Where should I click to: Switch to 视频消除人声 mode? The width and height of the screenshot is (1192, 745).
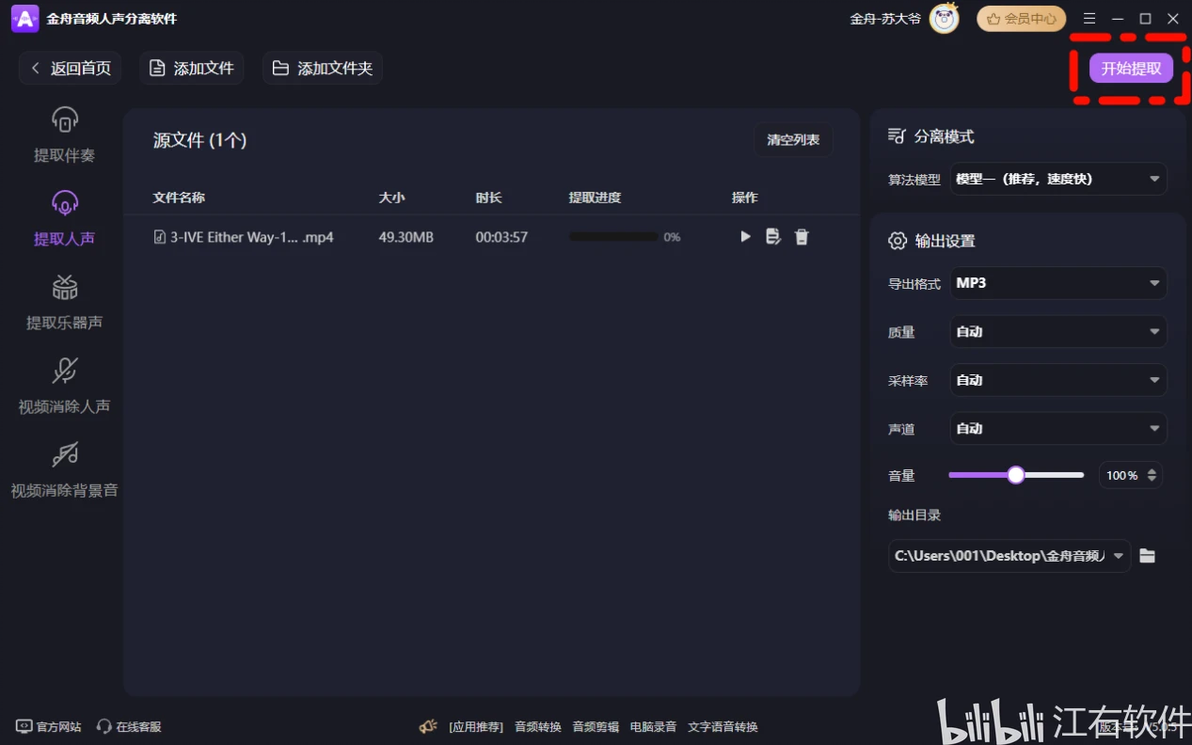[65, 385]
